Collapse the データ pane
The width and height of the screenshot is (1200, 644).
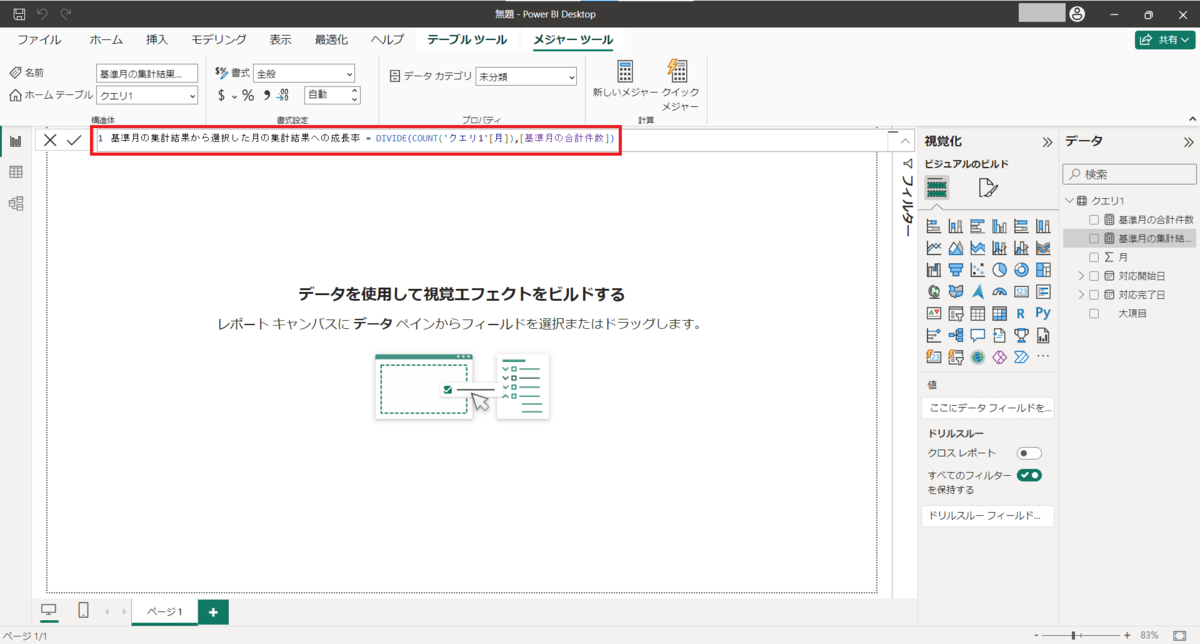coord(1187,142)
